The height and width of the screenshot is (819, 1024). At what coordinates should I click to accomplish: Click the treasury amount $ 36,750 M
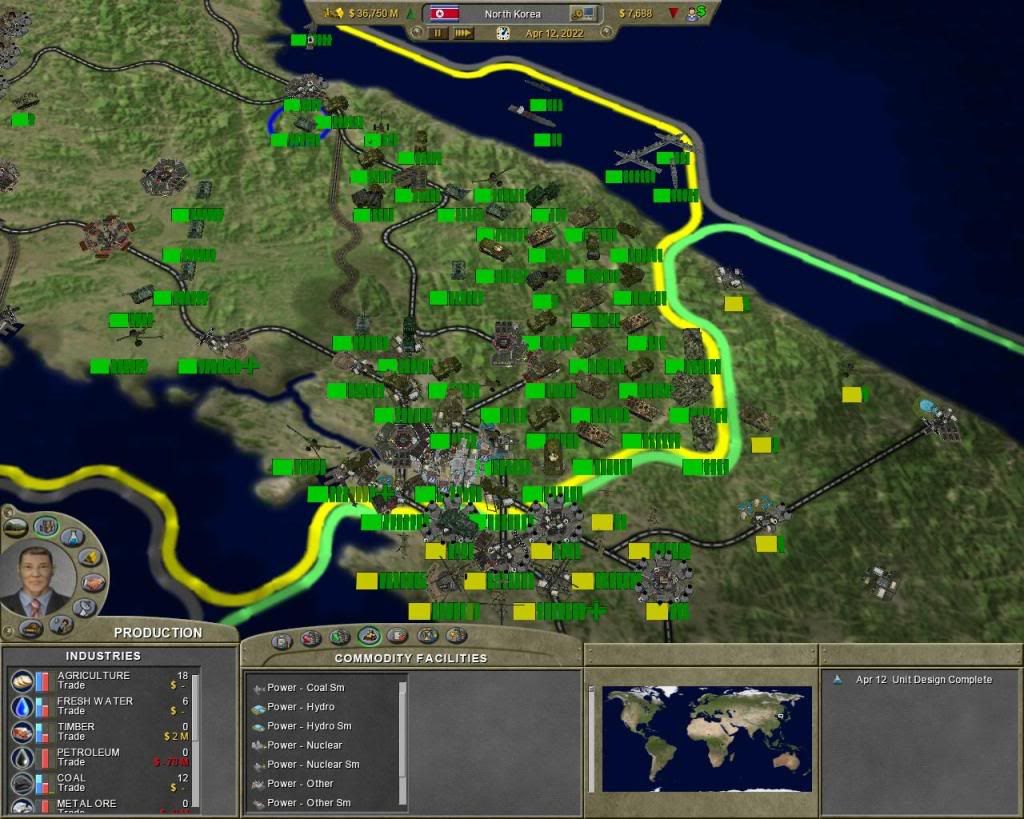[x=373, y=13]
